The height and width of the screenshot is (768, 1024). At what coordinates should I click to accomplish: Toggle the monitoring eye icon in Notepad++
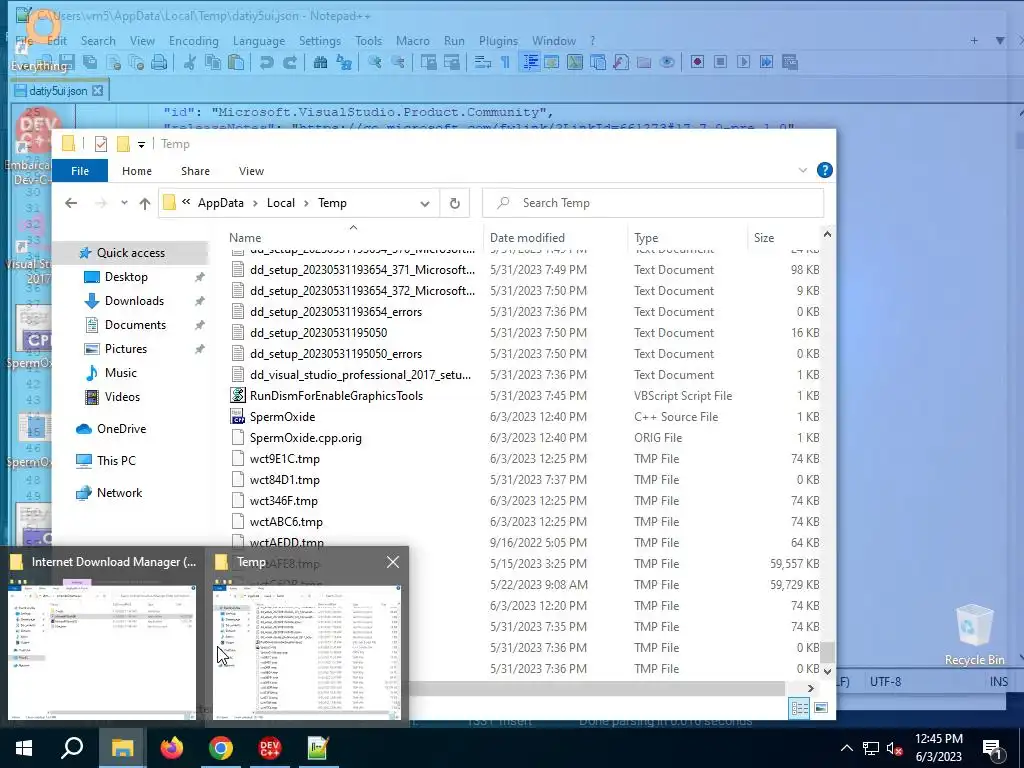pos(667,63)
